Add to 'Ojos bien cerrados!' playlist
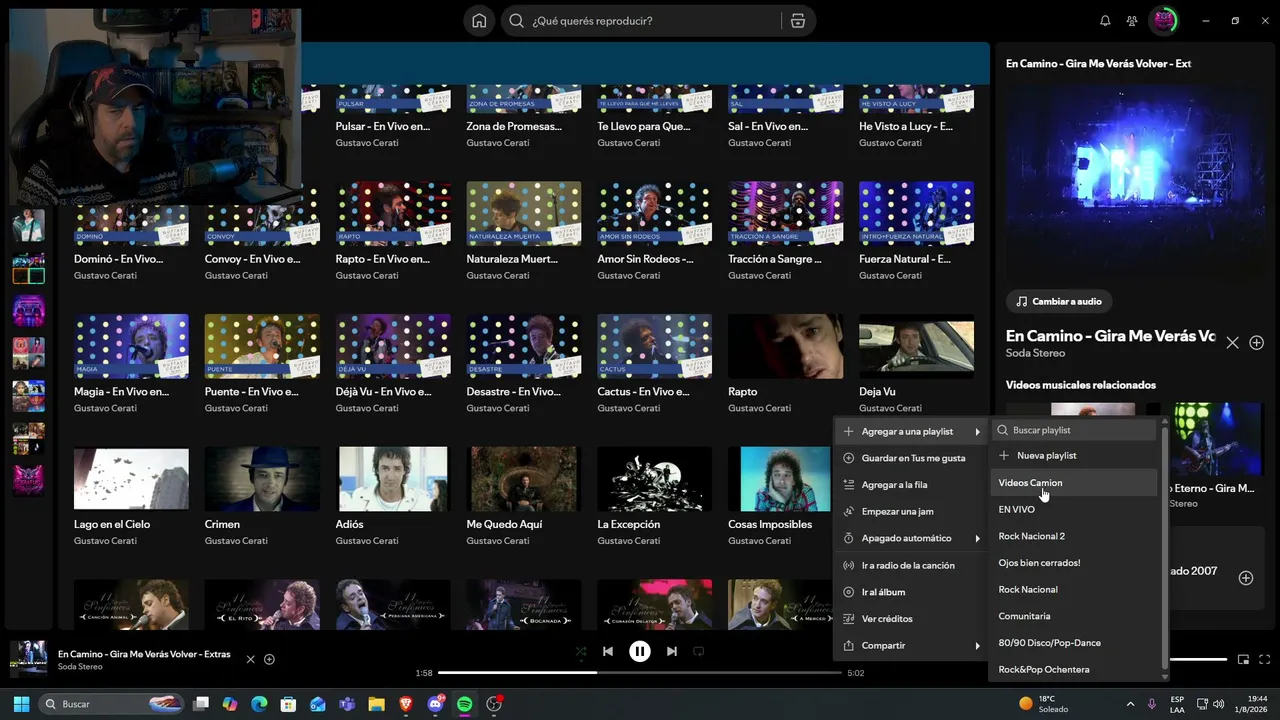The width and height of the screenshot is (1280, 720). pyautogui.click(x=1075, y=563)
